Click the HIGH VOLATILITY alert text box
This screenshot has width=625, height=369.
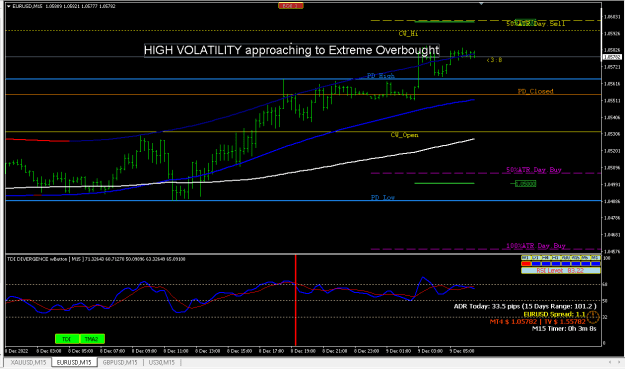pyautogui.click(x=291, y=50)
